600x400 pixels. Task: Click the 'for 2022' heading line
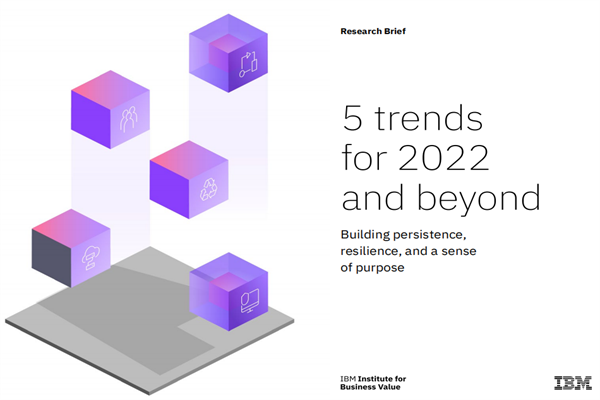pos(415,157)
